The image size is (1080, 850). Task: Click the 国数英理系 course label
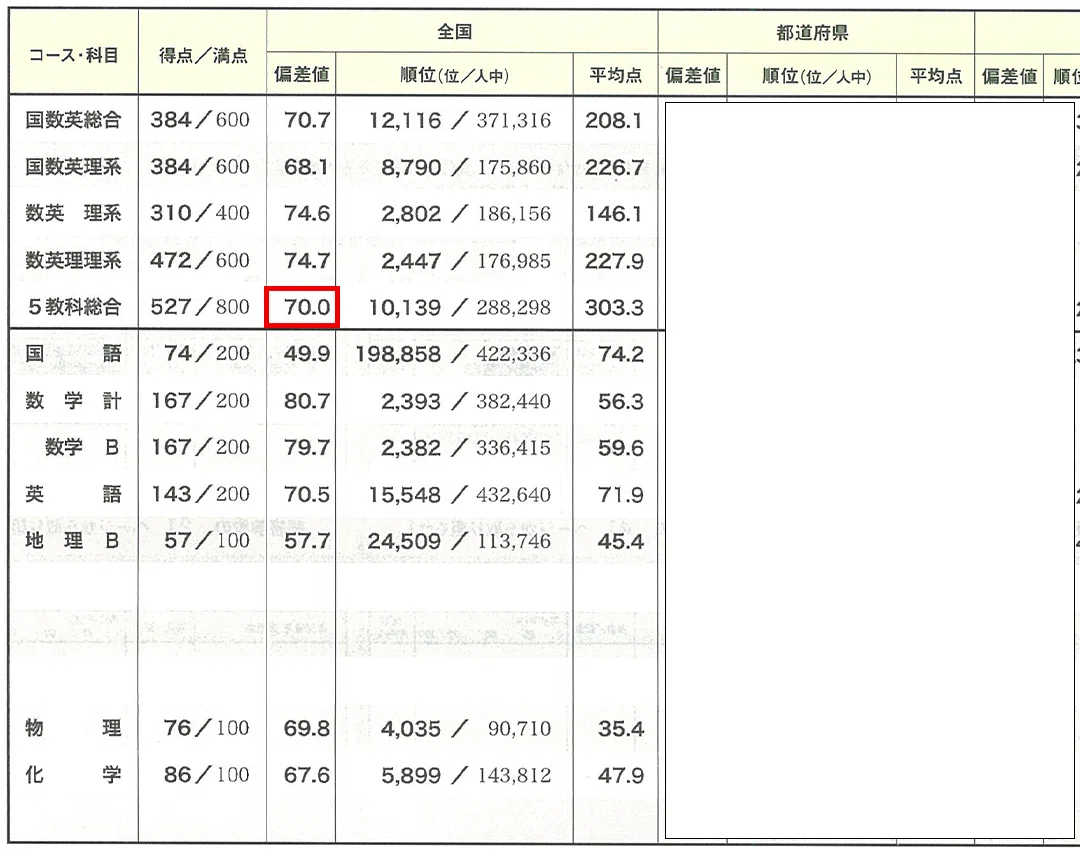click(73, 167)
